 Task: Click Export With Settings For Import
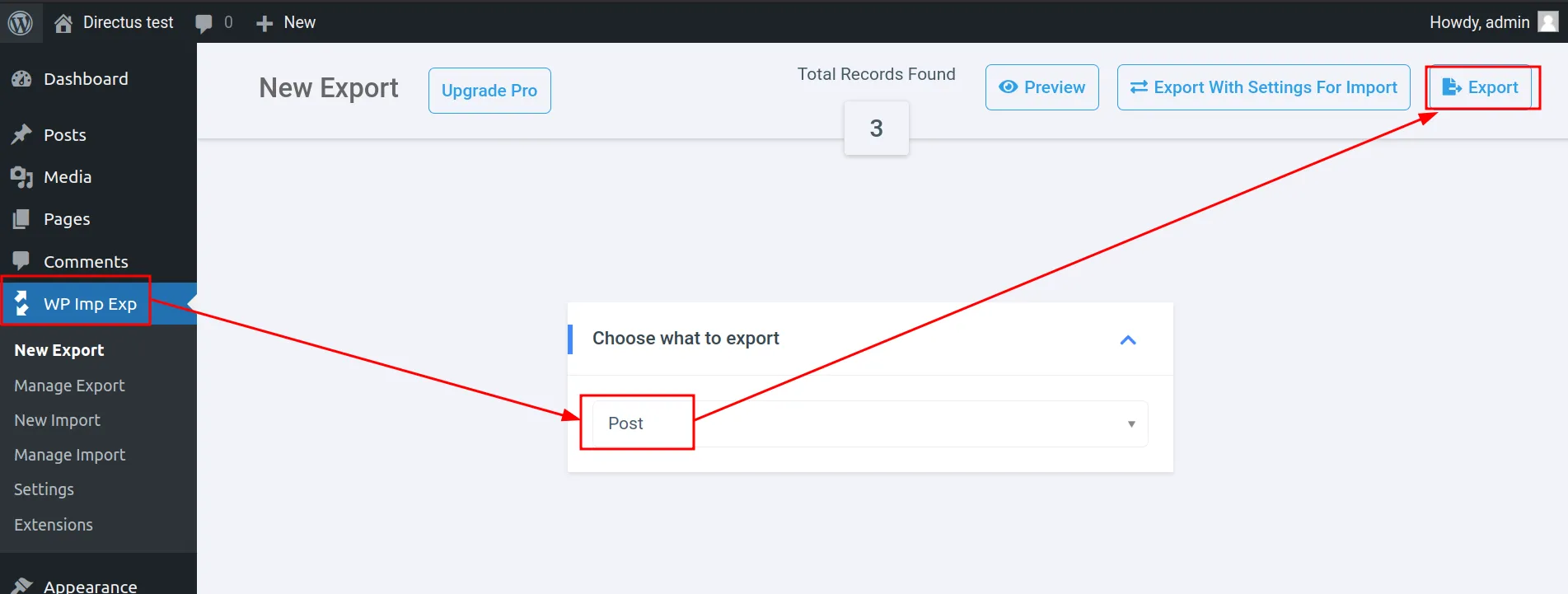[x=1263, y=87]
